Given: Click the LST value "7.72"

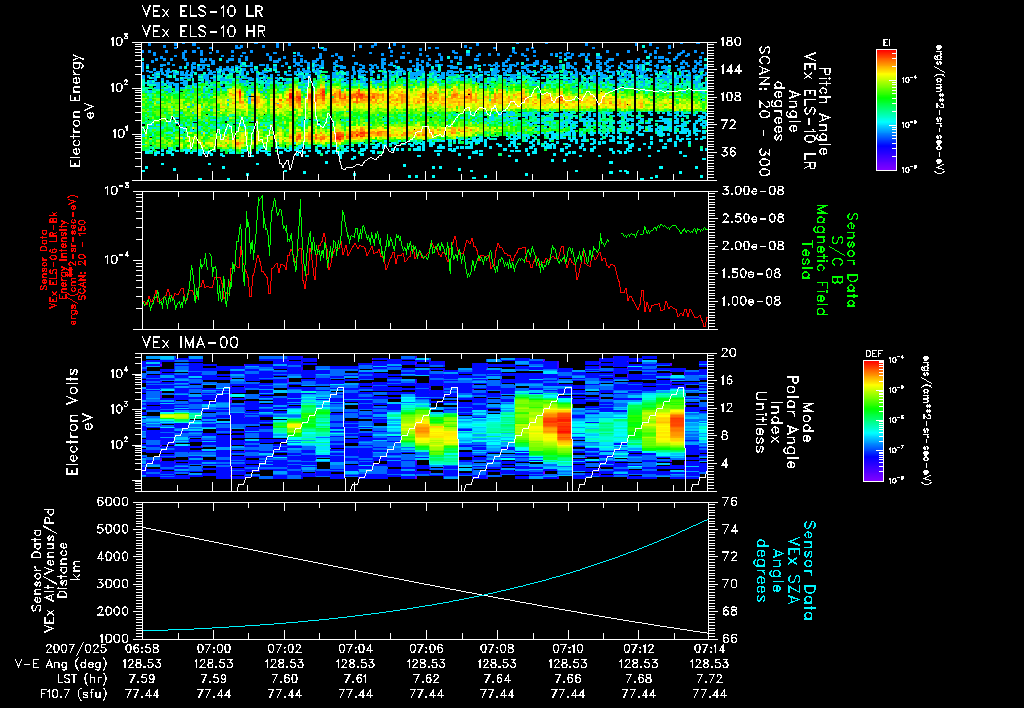Looking at the screenshot, I should (710, 679).
